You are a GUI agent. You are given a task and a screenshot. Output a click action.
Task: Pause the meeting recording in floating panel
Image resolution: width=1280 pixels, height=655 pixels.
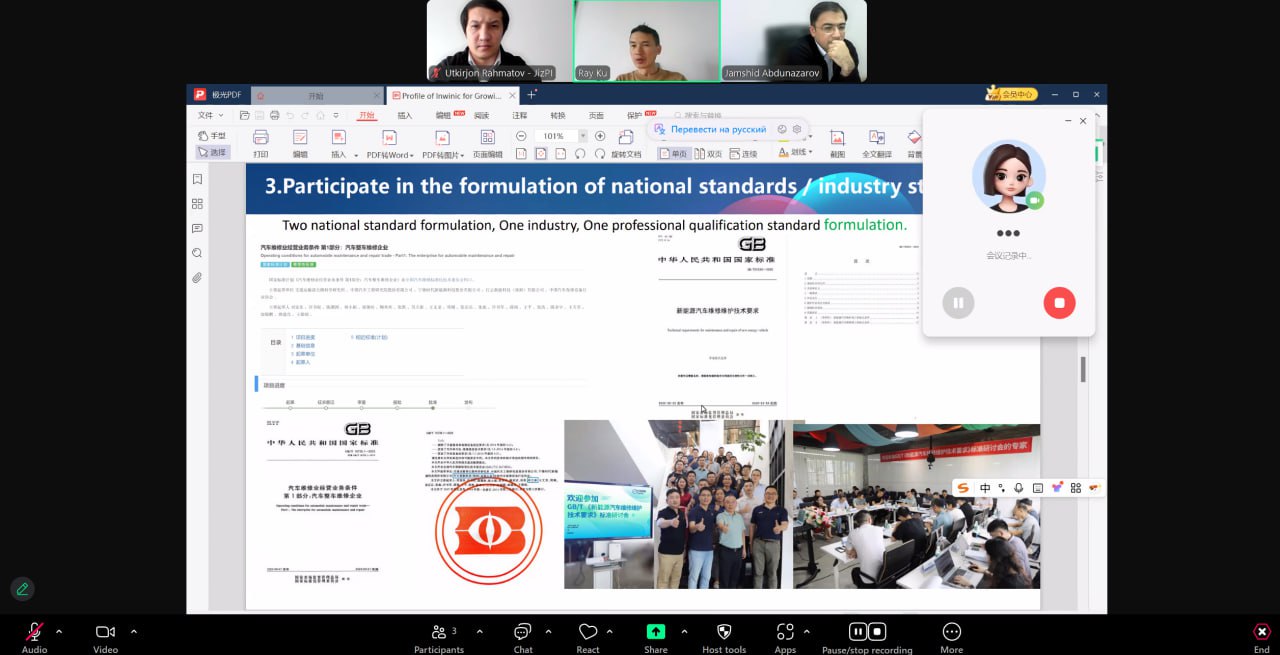coord(958,303)
